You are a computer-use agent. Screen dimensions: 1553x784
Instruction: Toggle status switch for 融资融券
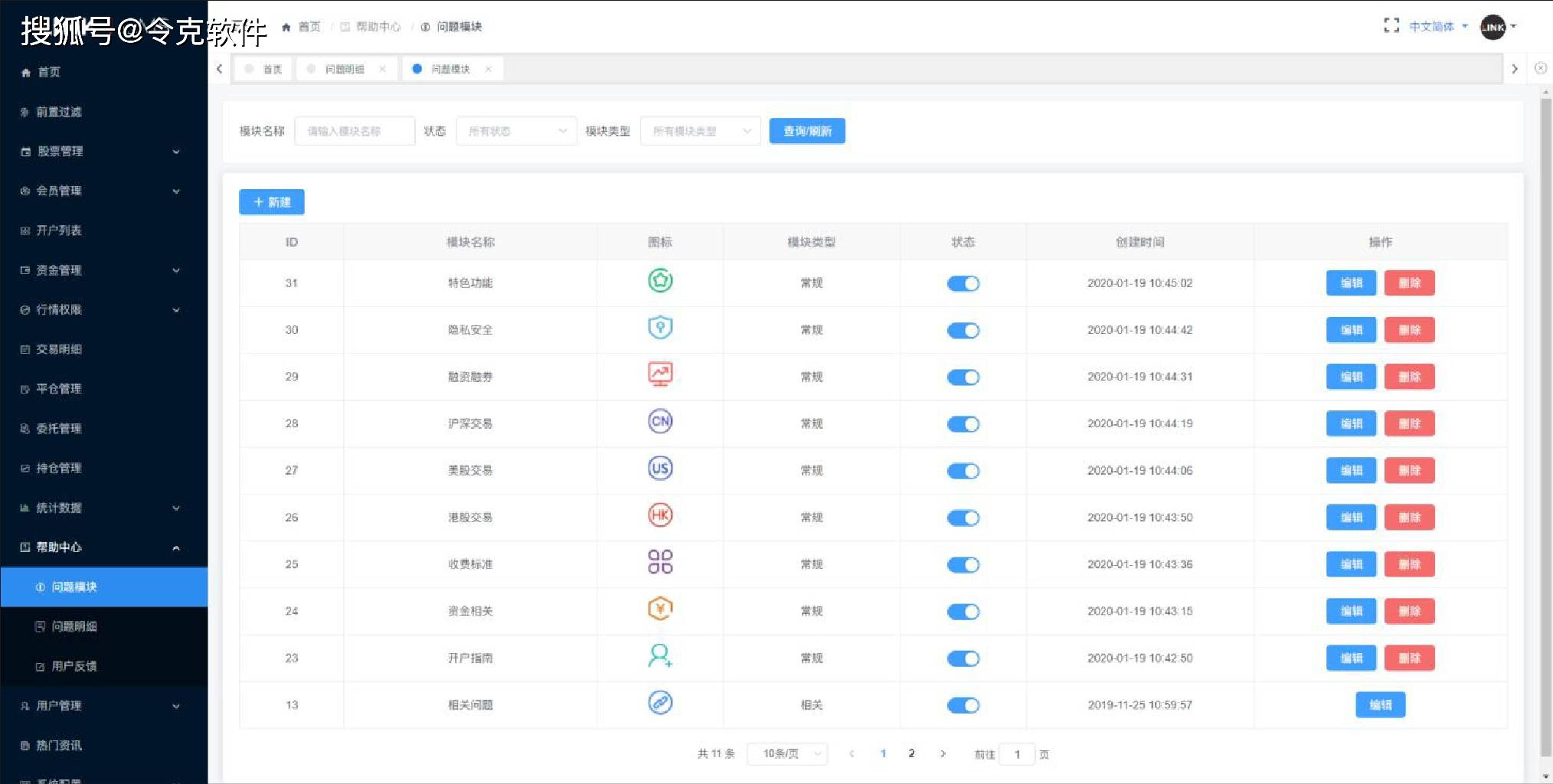click(x=963, y=377)
